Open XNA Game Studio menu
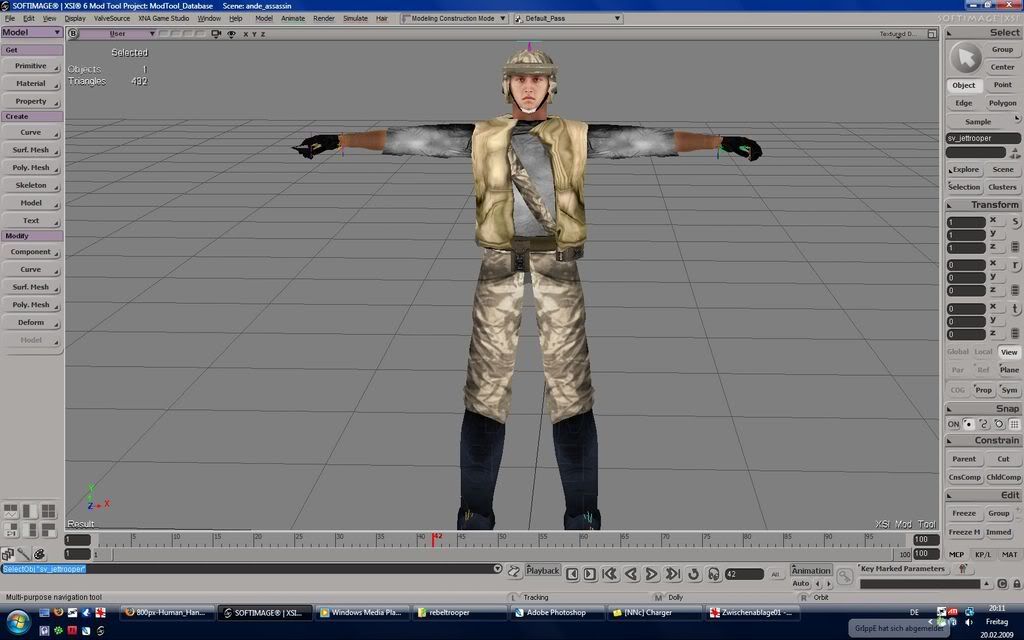The image size is (1024, 640). coord(163,18)
